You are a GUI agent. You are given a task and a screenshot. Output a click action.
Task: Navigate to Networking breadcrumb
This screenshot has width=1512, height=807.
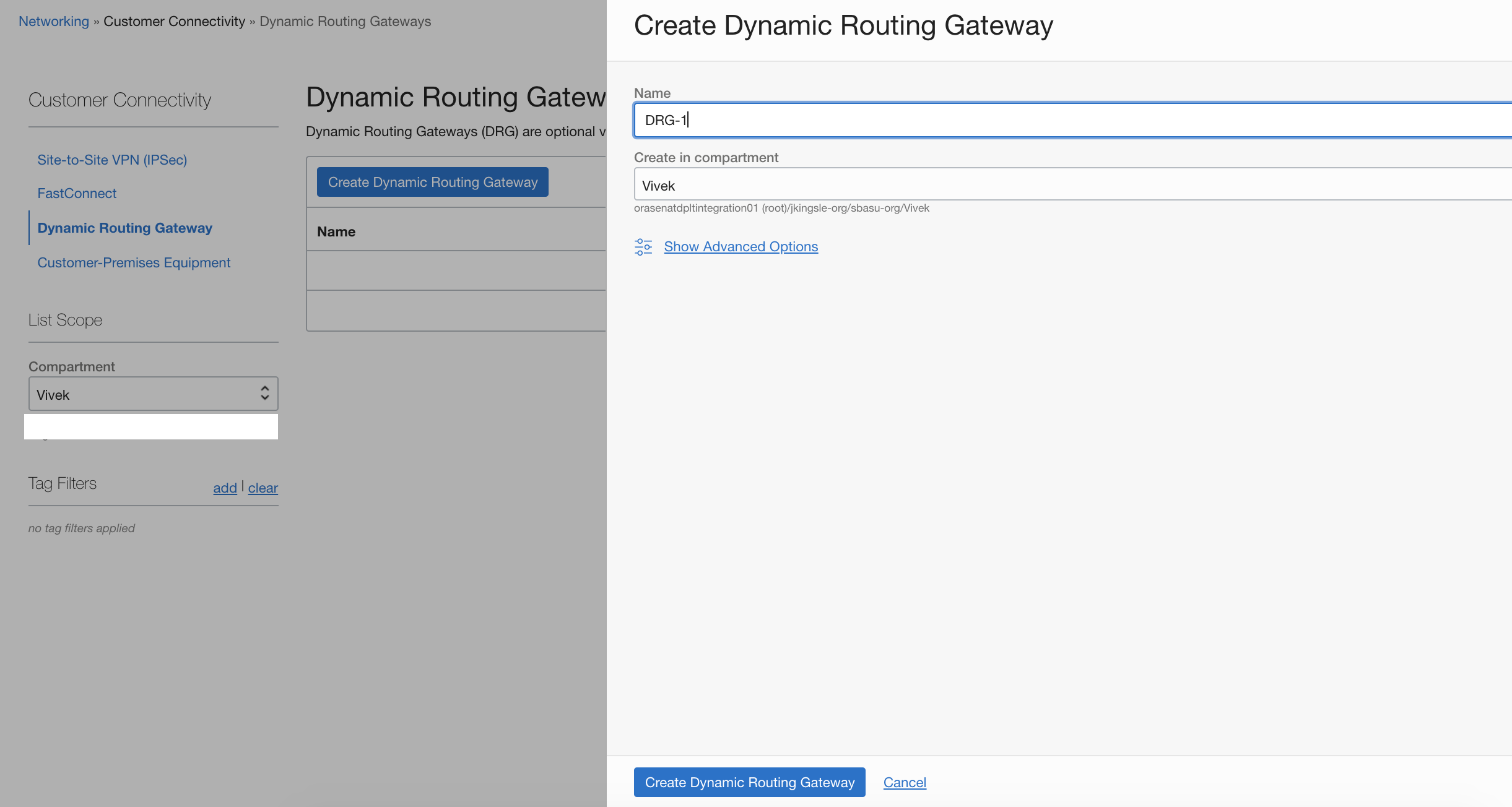(53, 20)
